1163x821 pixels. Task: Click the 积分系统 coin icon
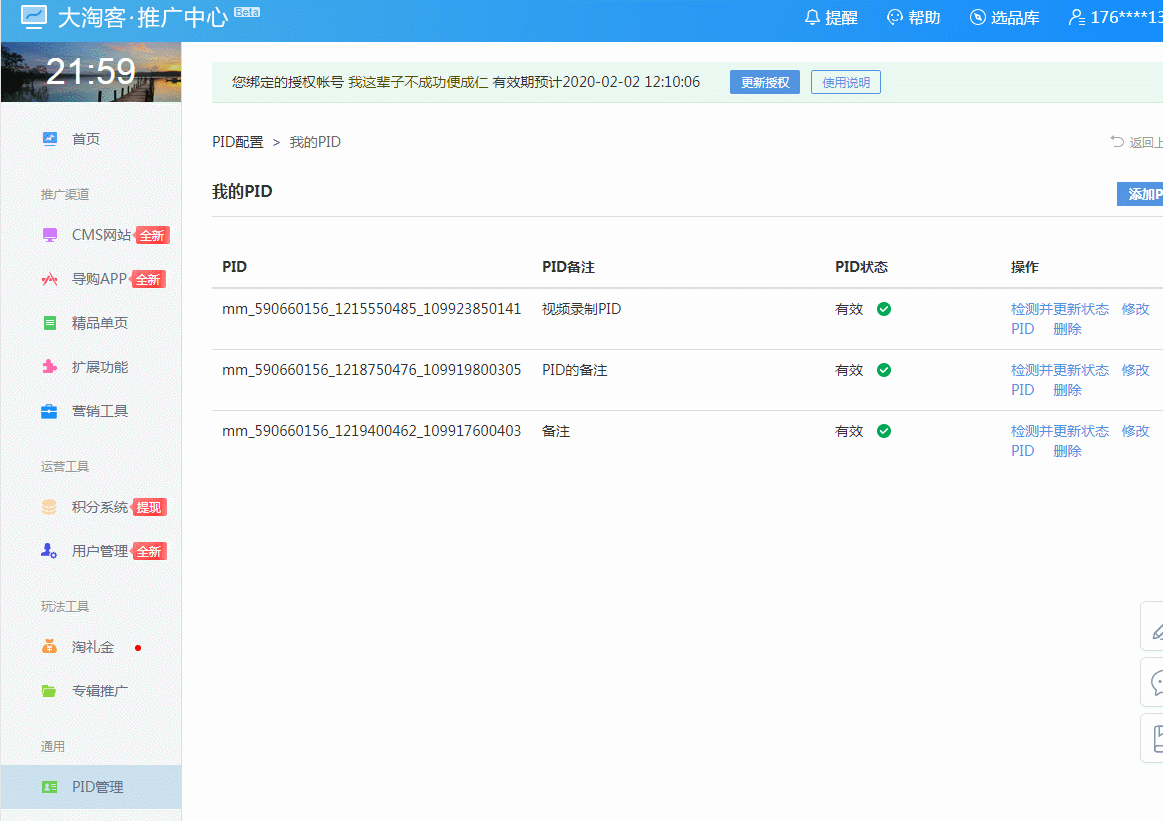(x=50, y=507)
